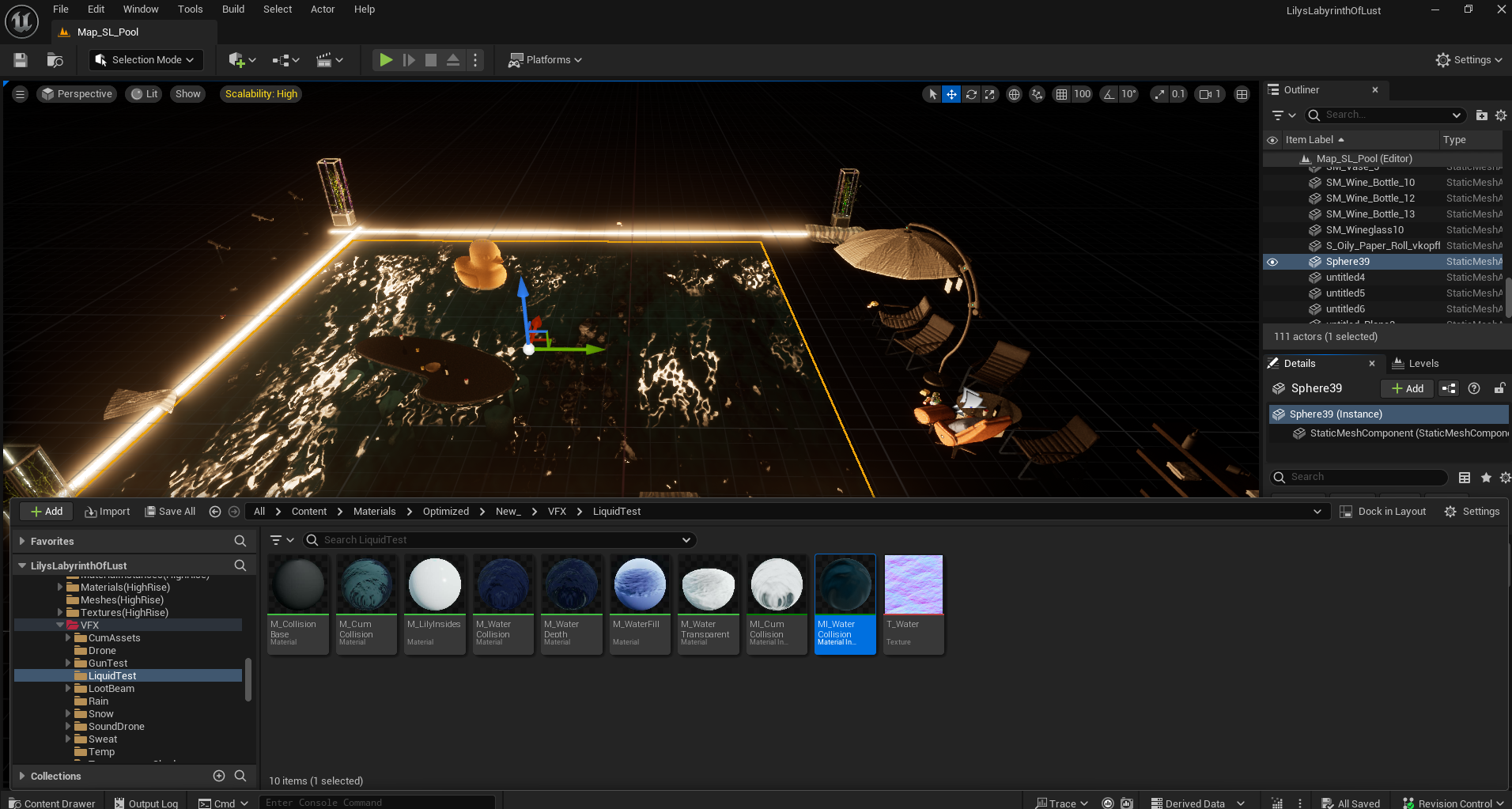This screenshot has width=1512, height=809.
Task: Select the T_Water texture thumbnail
Action: pyautogui.click(x=913, y=604)
